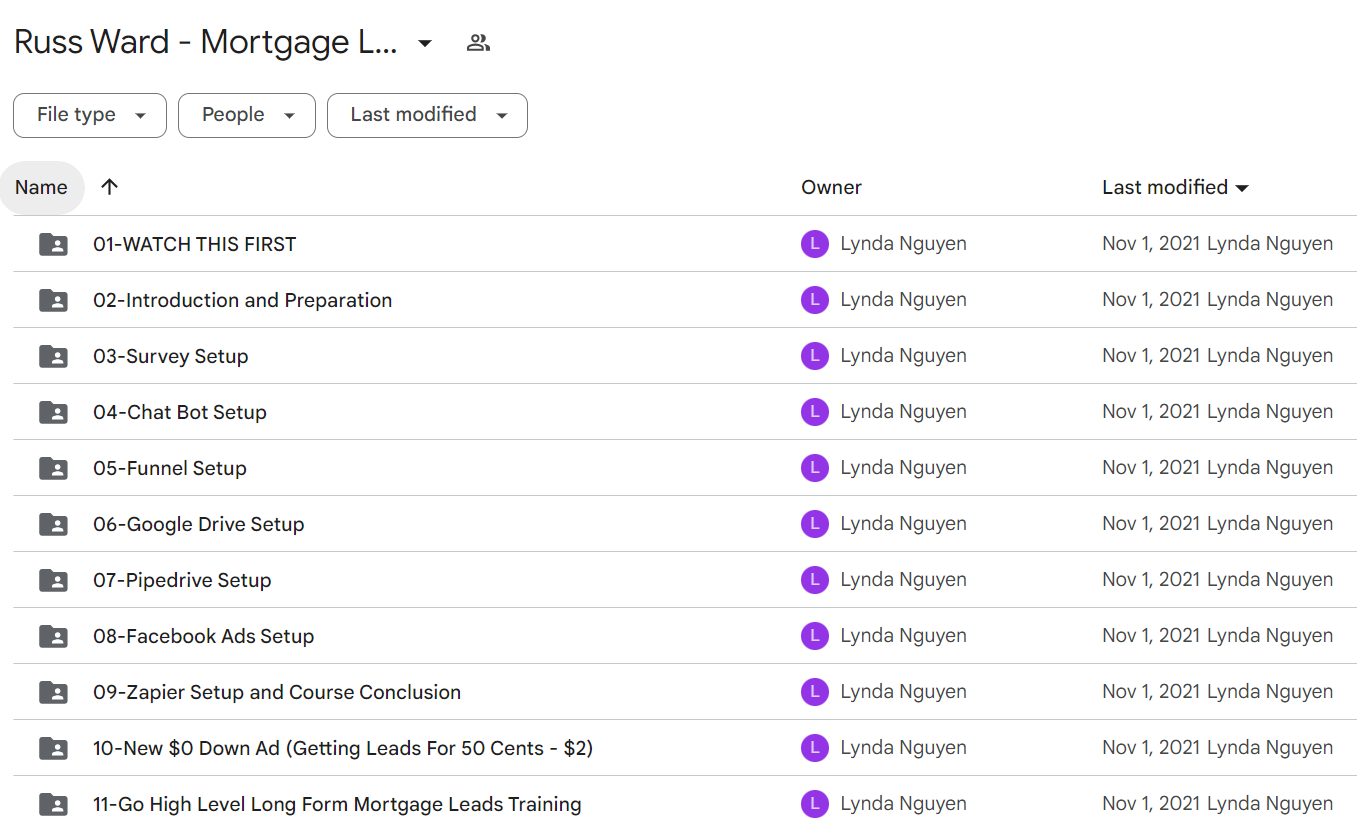Viewport: 1357px width, 831px height.
Task: Click owner avatar in 02-Introduction and Preparation row
Action: coord(815,300)
